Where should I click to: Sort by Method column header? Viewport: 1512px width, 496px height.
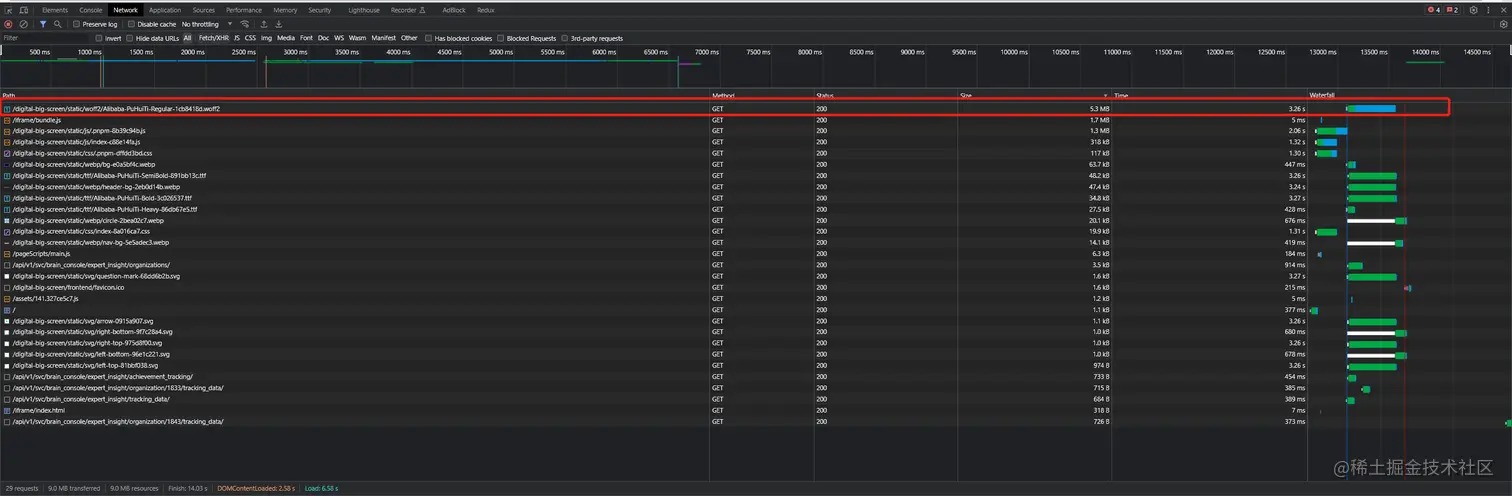coord(762,95)
